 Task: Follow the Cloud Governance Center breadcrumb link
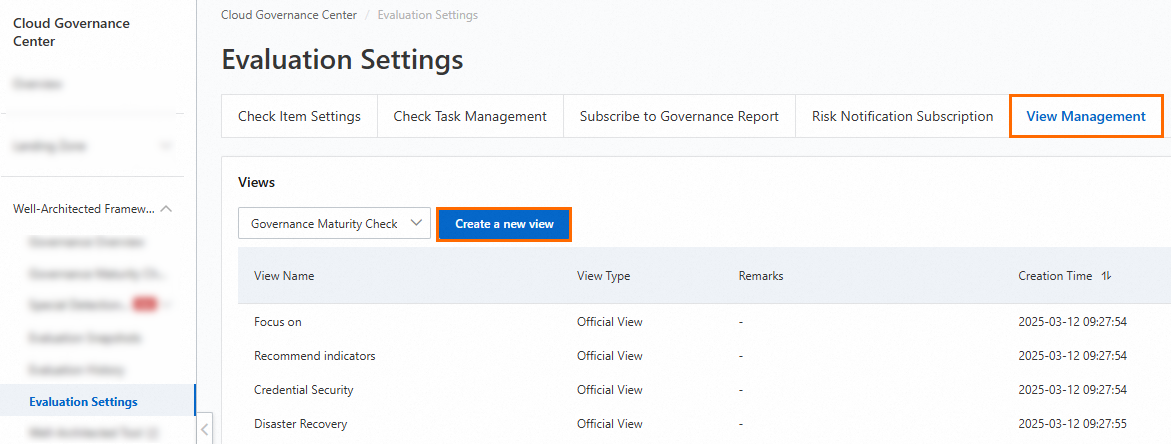point(289,15)
